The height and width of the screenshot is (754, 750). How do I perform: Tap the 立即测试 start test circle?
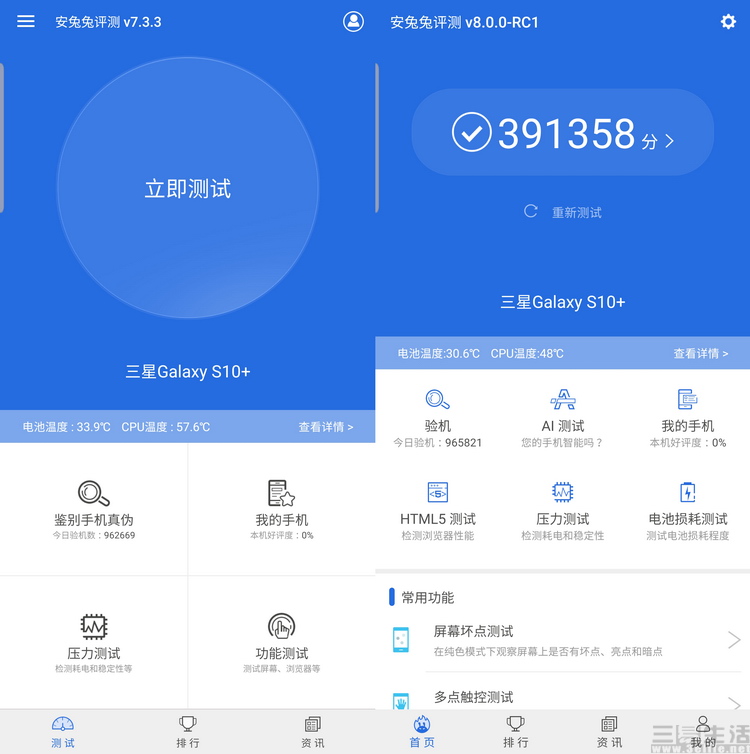click(188, 188)
